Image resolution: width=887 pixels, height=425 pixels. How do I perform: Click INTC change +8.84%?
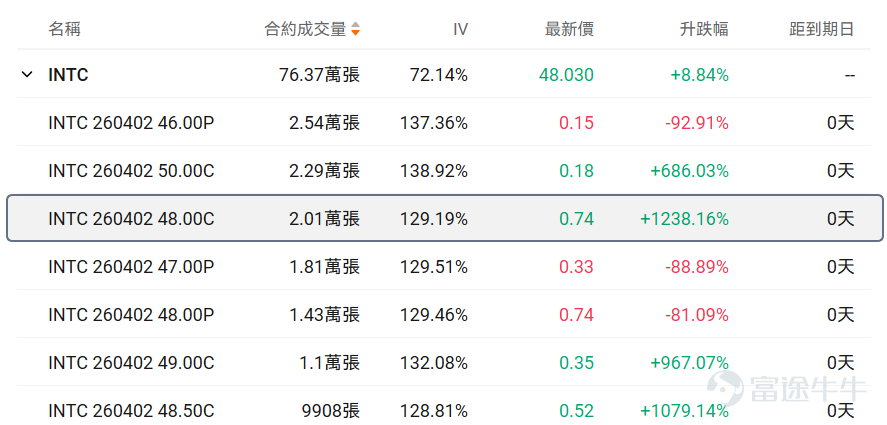(700, 75)
